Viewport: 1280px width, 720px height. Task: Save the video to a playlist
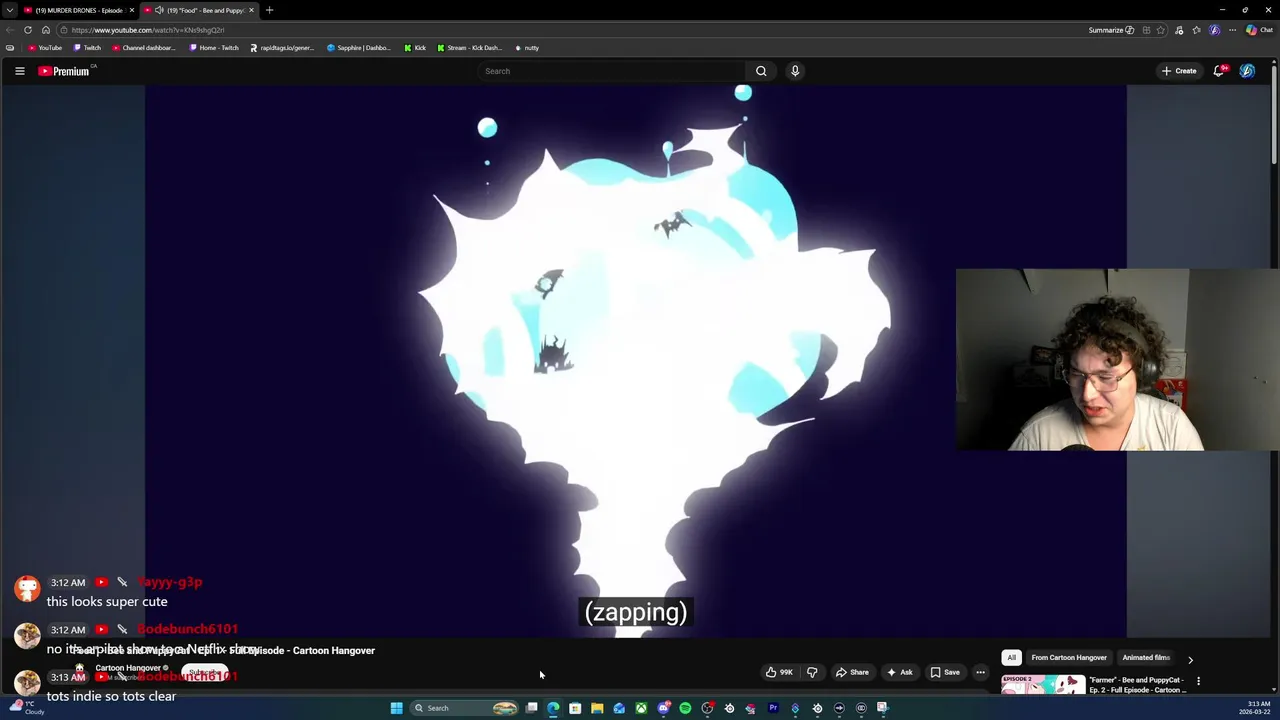(x=945, y=672)
